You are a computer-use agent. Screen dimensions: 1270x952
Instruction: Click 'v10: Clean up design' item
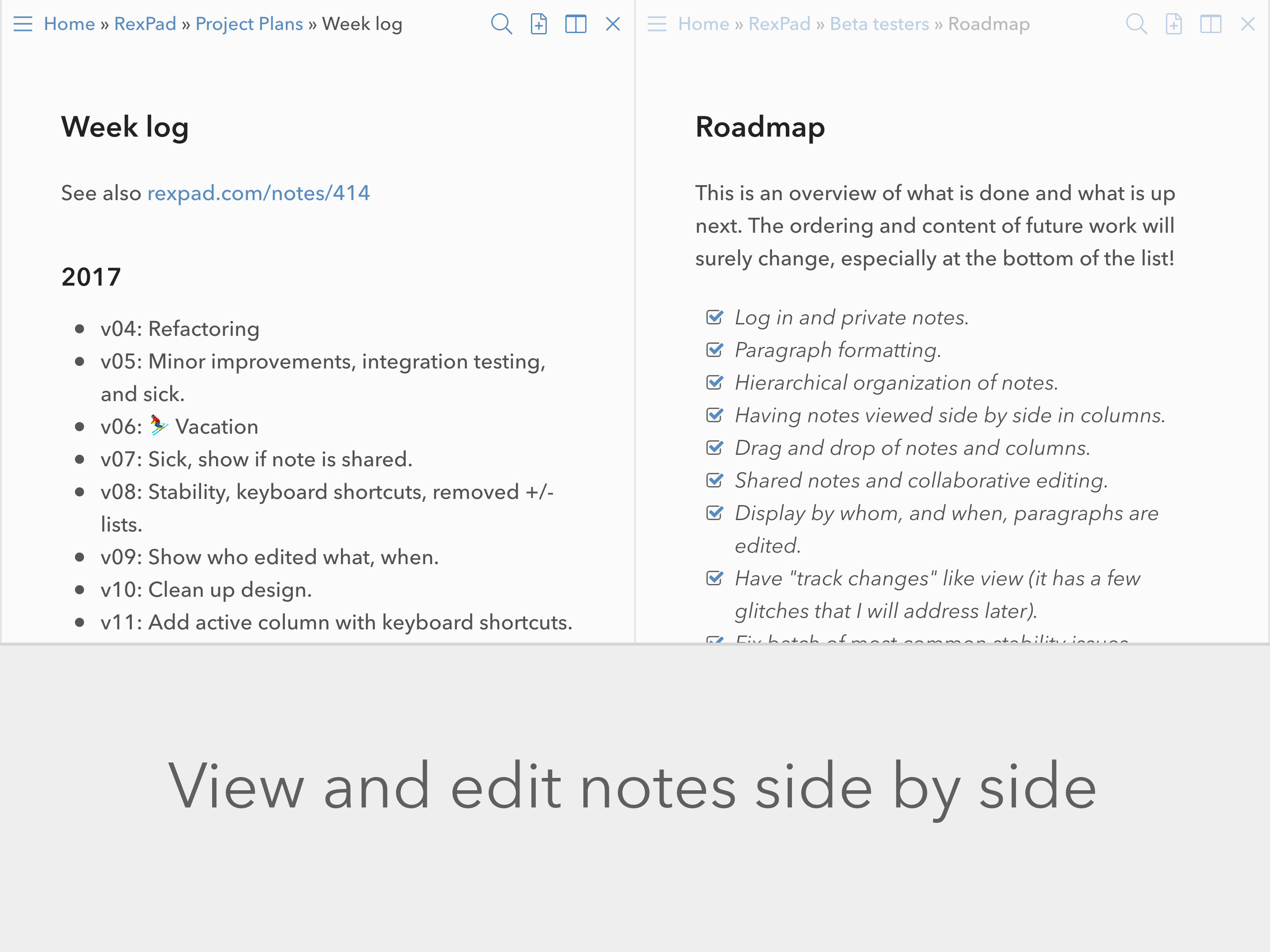click(206, 590)
